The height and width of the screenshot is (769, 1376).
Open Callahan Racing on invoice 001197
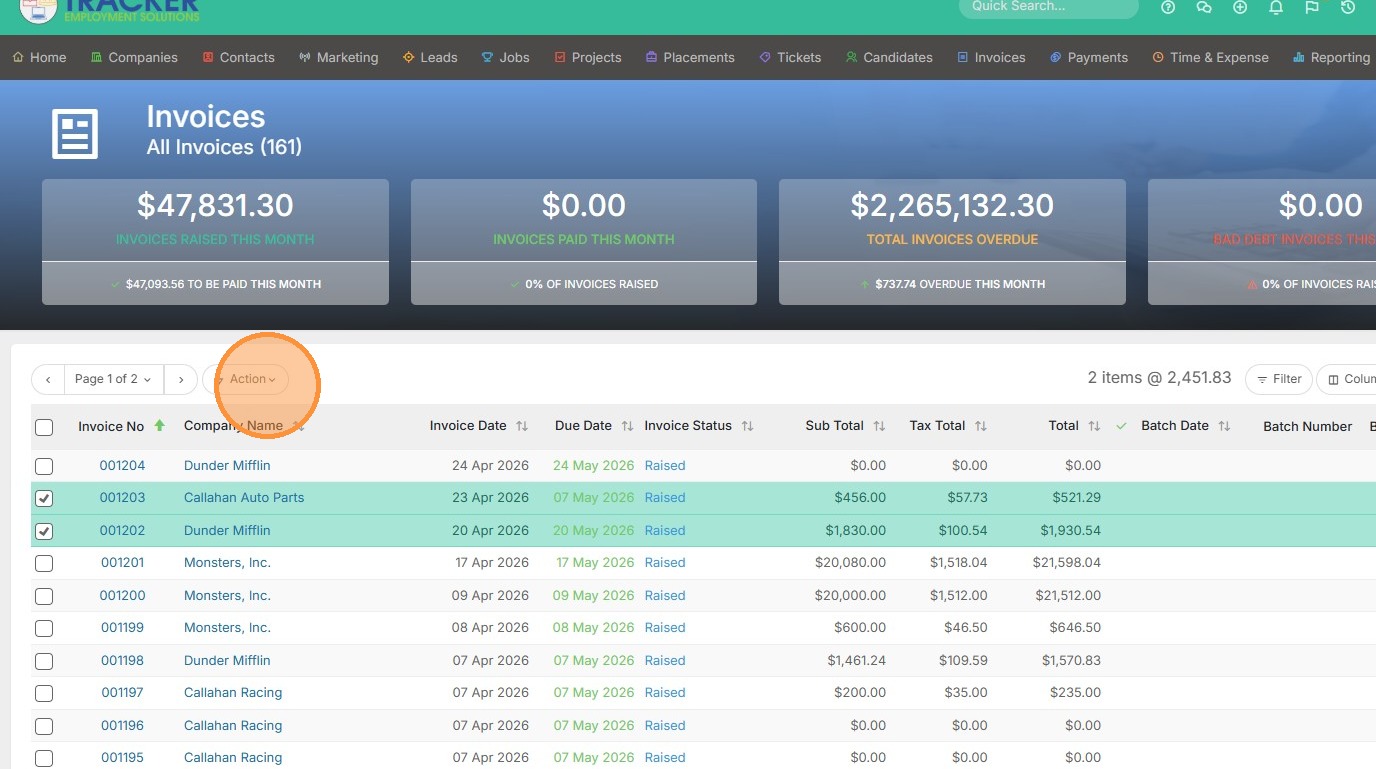click(233, 692)
